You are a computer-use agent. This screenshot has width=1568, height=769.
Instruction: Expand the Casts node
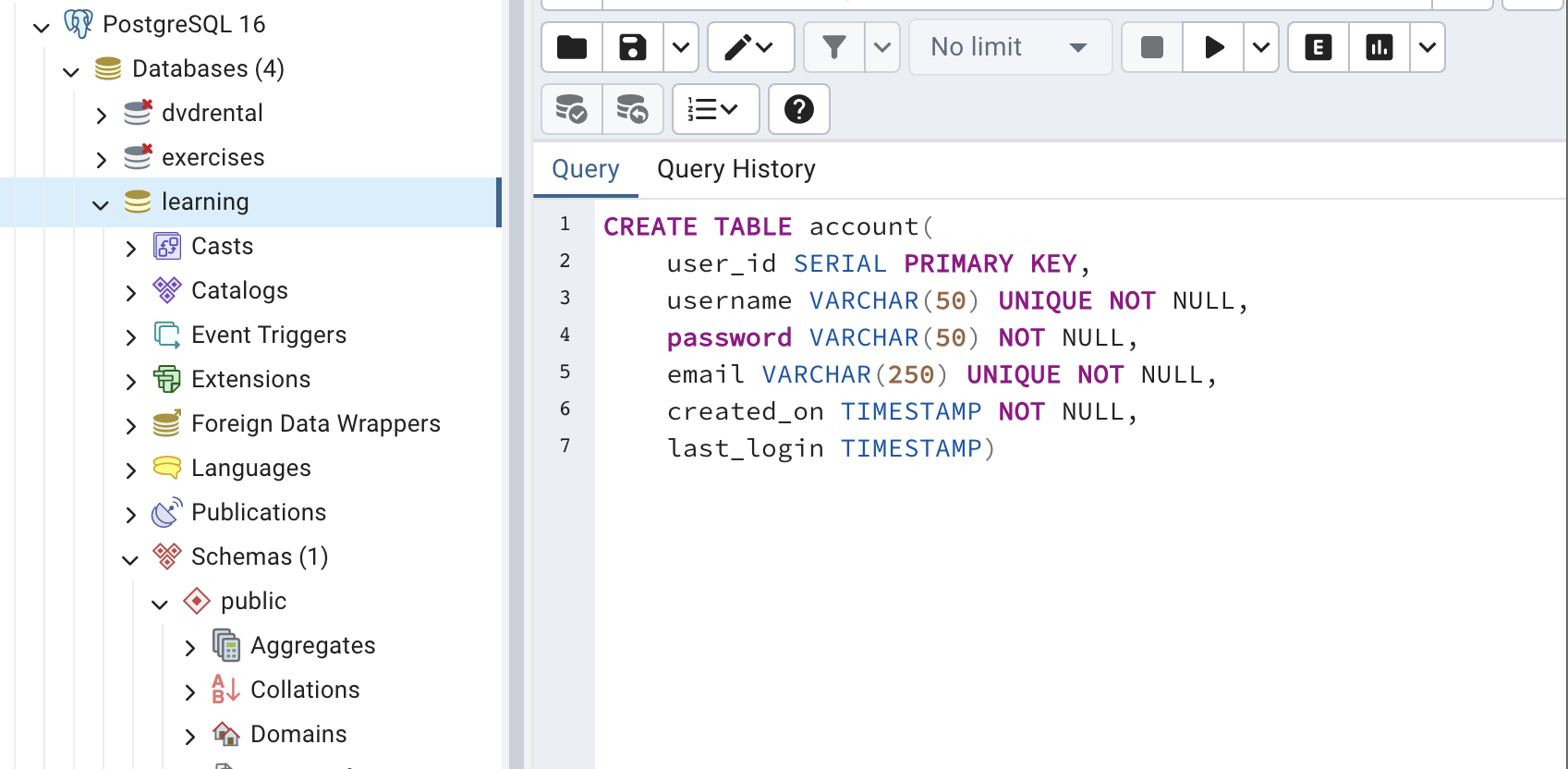tap(130, 248)
